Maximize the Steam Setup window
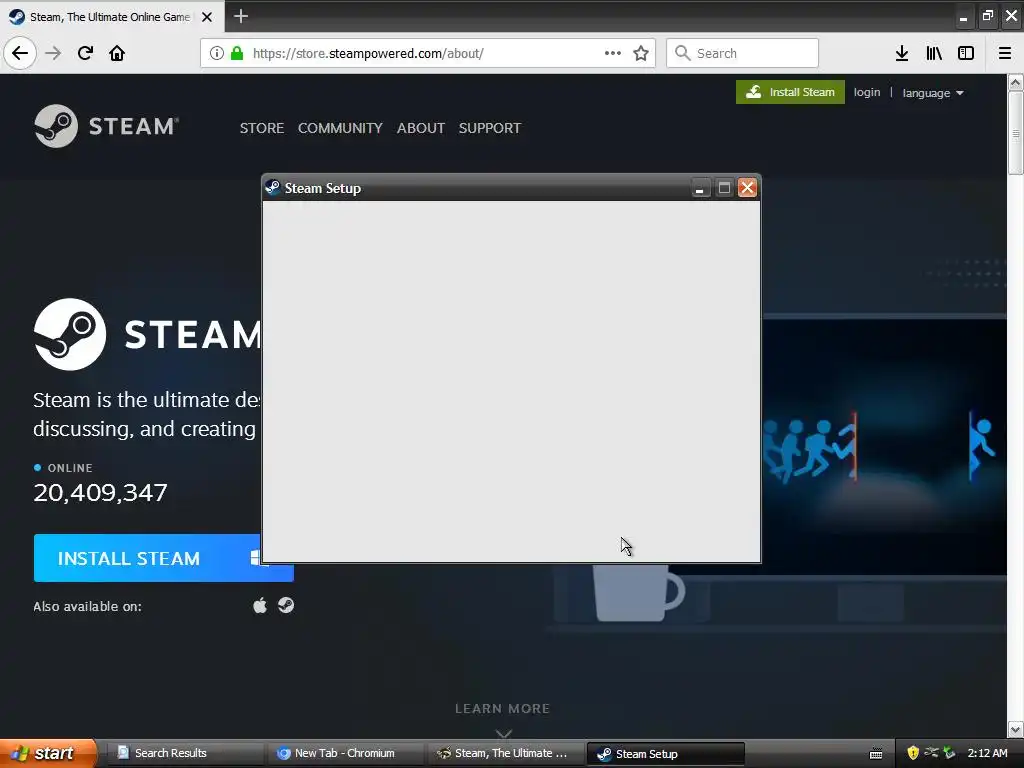The height and width of the screenshot is (768, 1024). click(x=724, y=188)
